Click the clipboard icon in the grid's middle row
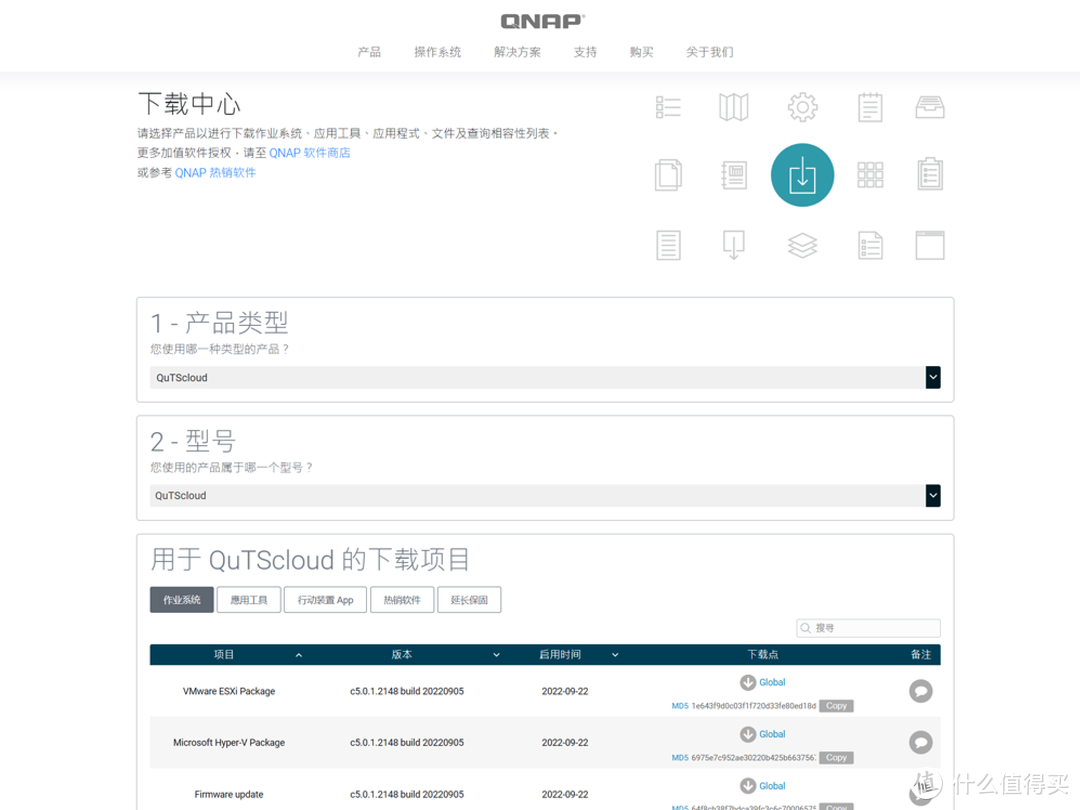 930,174
